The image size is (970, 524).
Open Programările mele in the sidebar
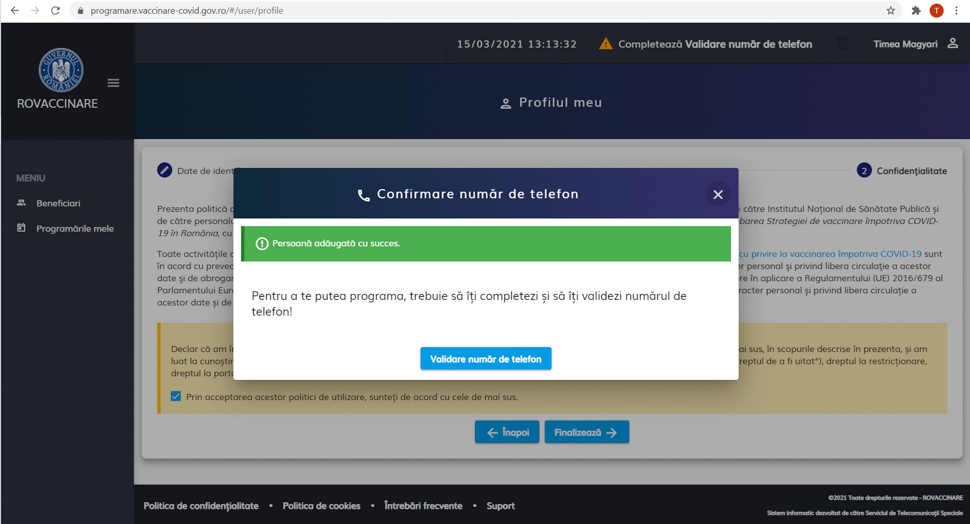74,228
